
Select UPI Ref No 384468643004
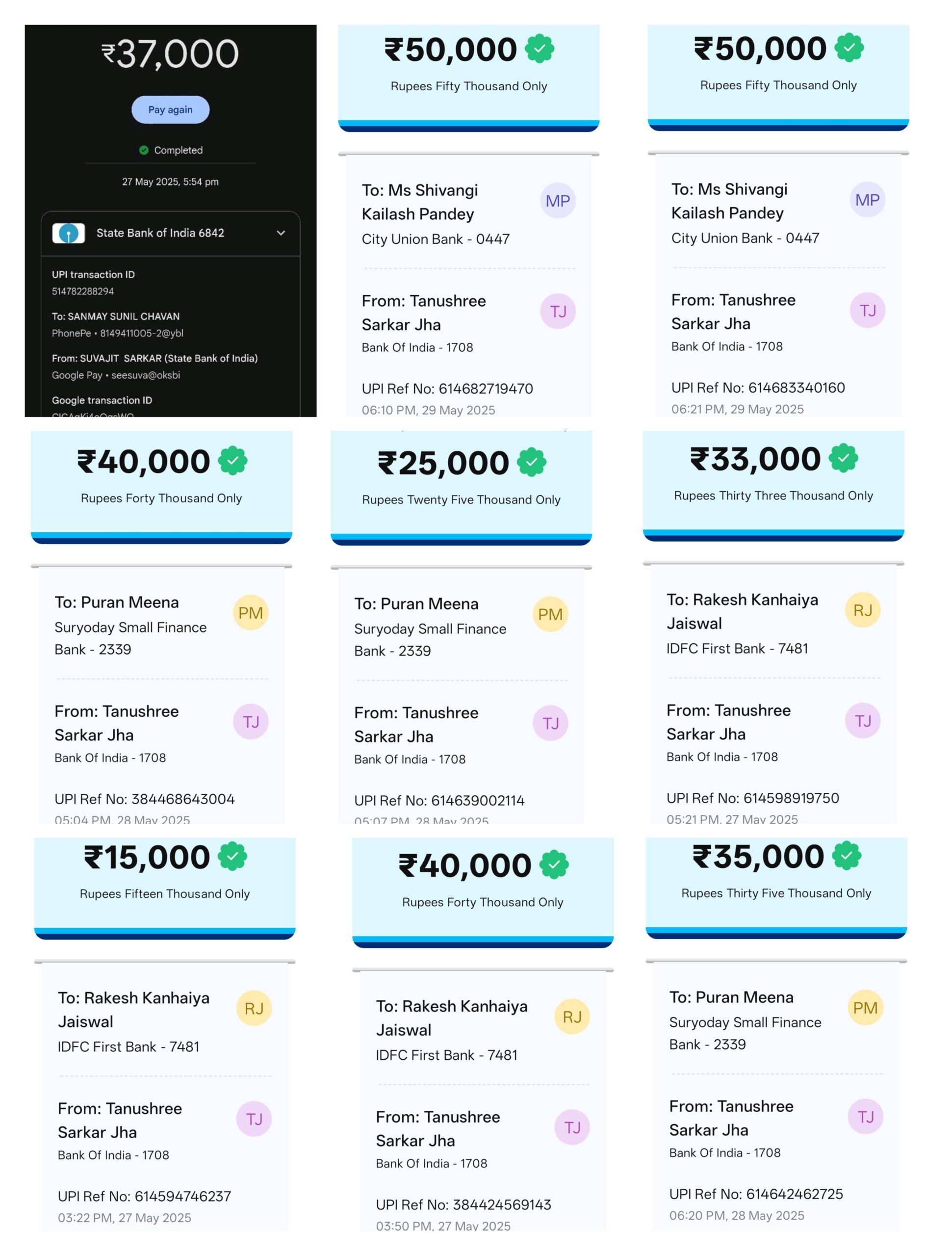tap(144, 799)
